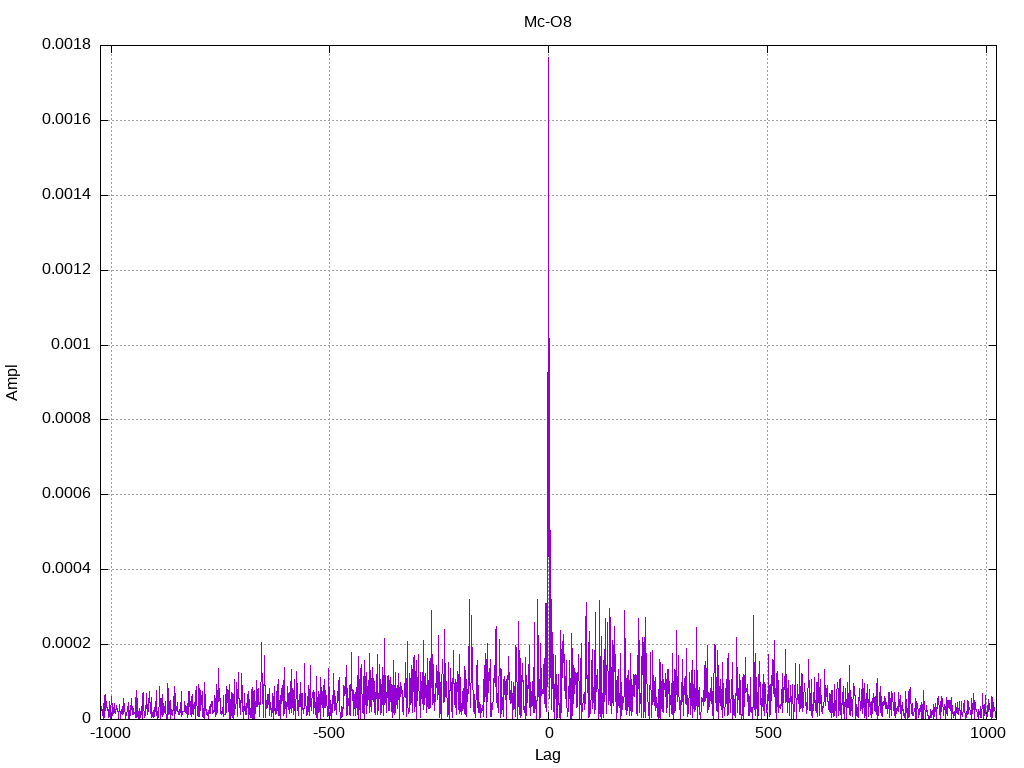Click the 500 x-axis tick label
This screenshot has width=1024, height=768.
(x=767, y=733)
